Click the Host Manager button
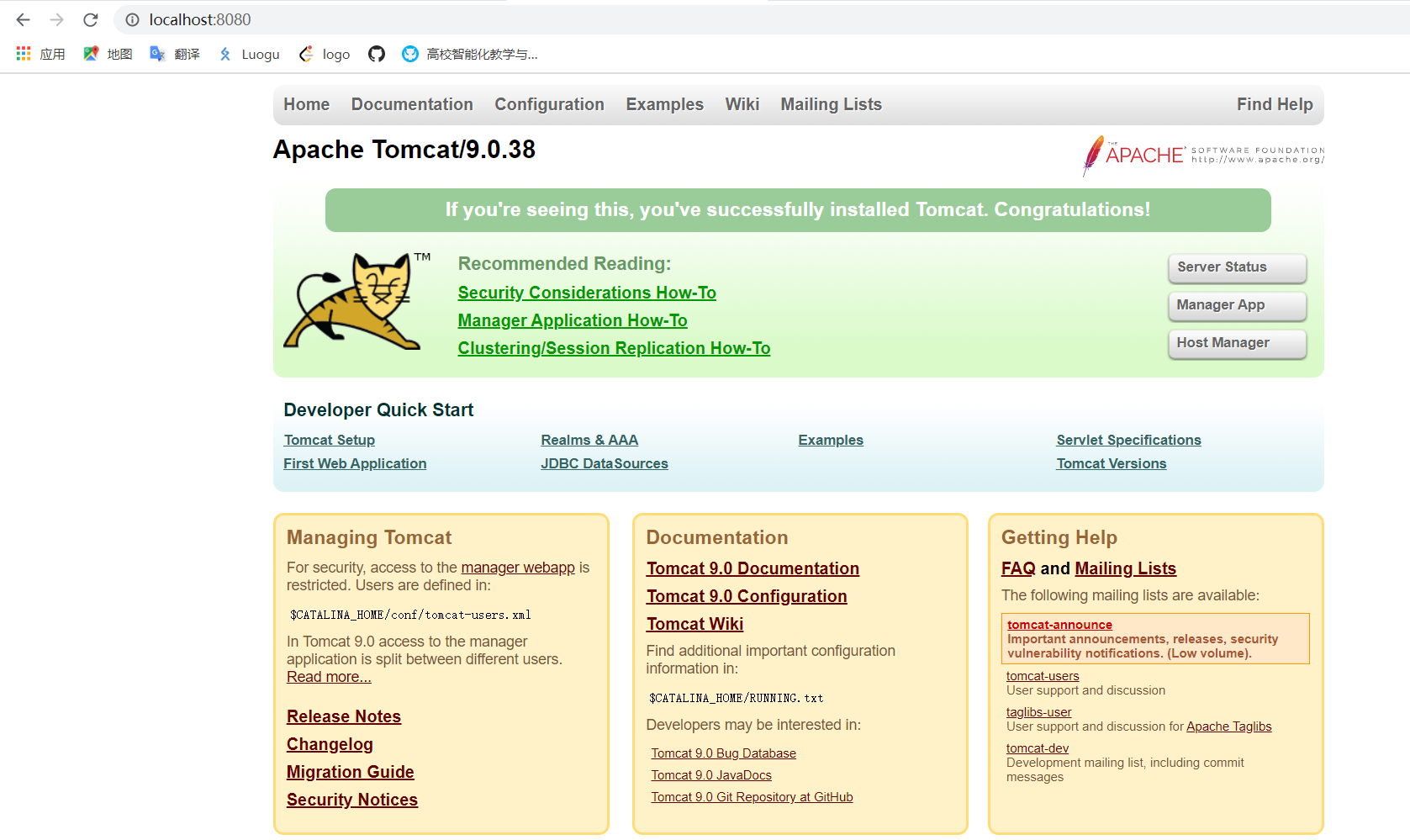The image size is (1410, 840). (x=1237, y=343)
